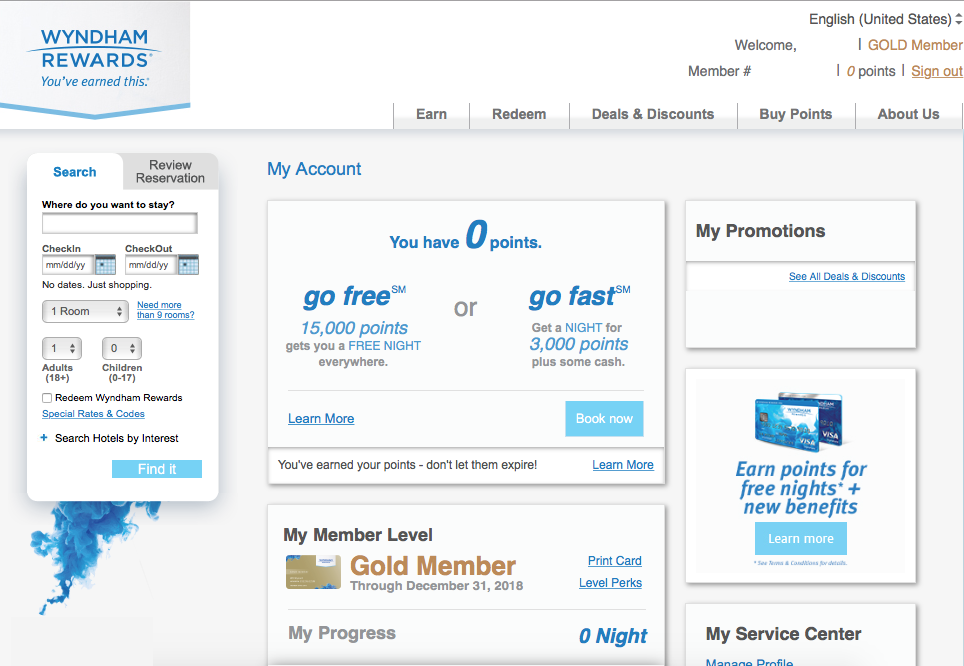Click the No dates. Just shopping. text
964x666 pixels.
97,285
